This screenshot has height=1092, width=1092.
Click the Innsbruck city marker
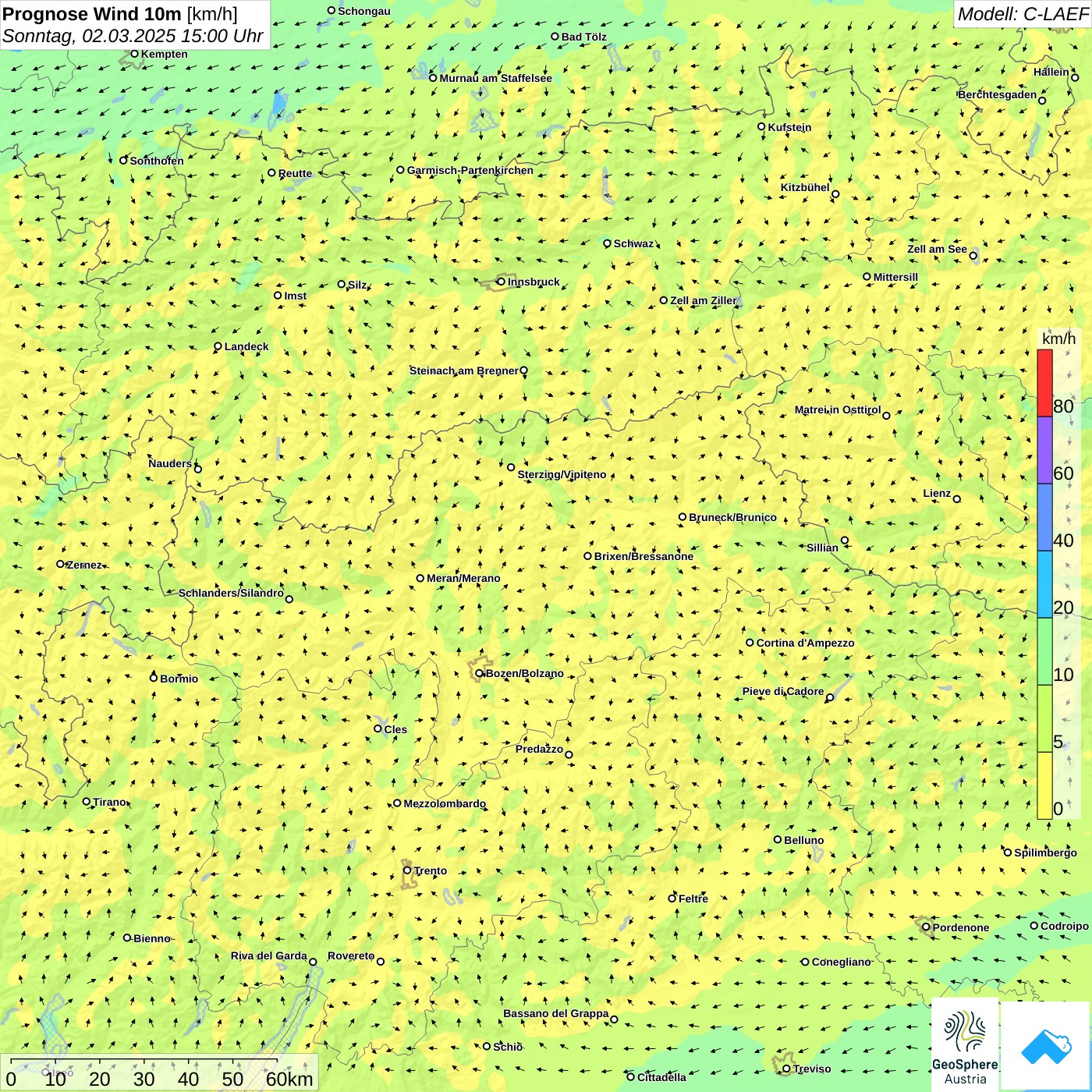pos(502,282)
